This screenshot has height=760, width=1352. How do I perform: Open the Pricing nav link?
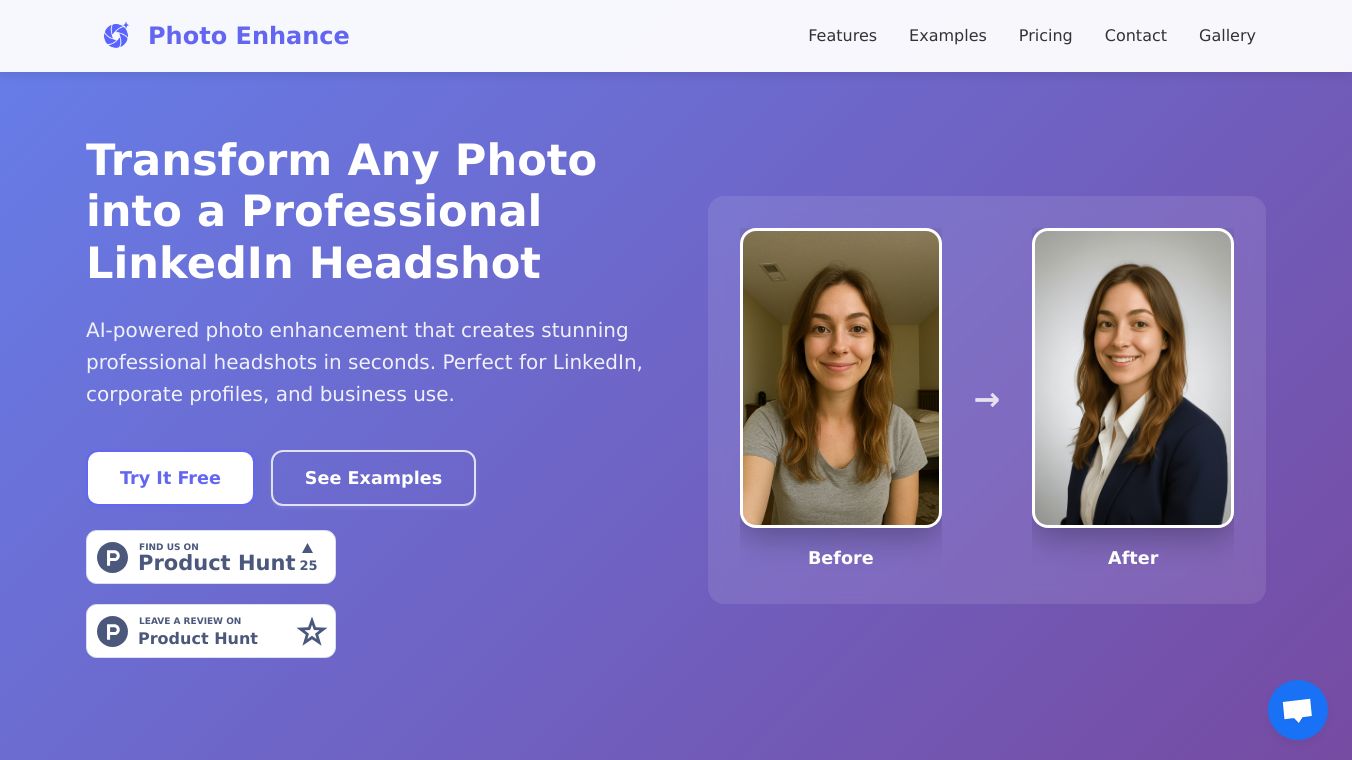pos(1045,36)
